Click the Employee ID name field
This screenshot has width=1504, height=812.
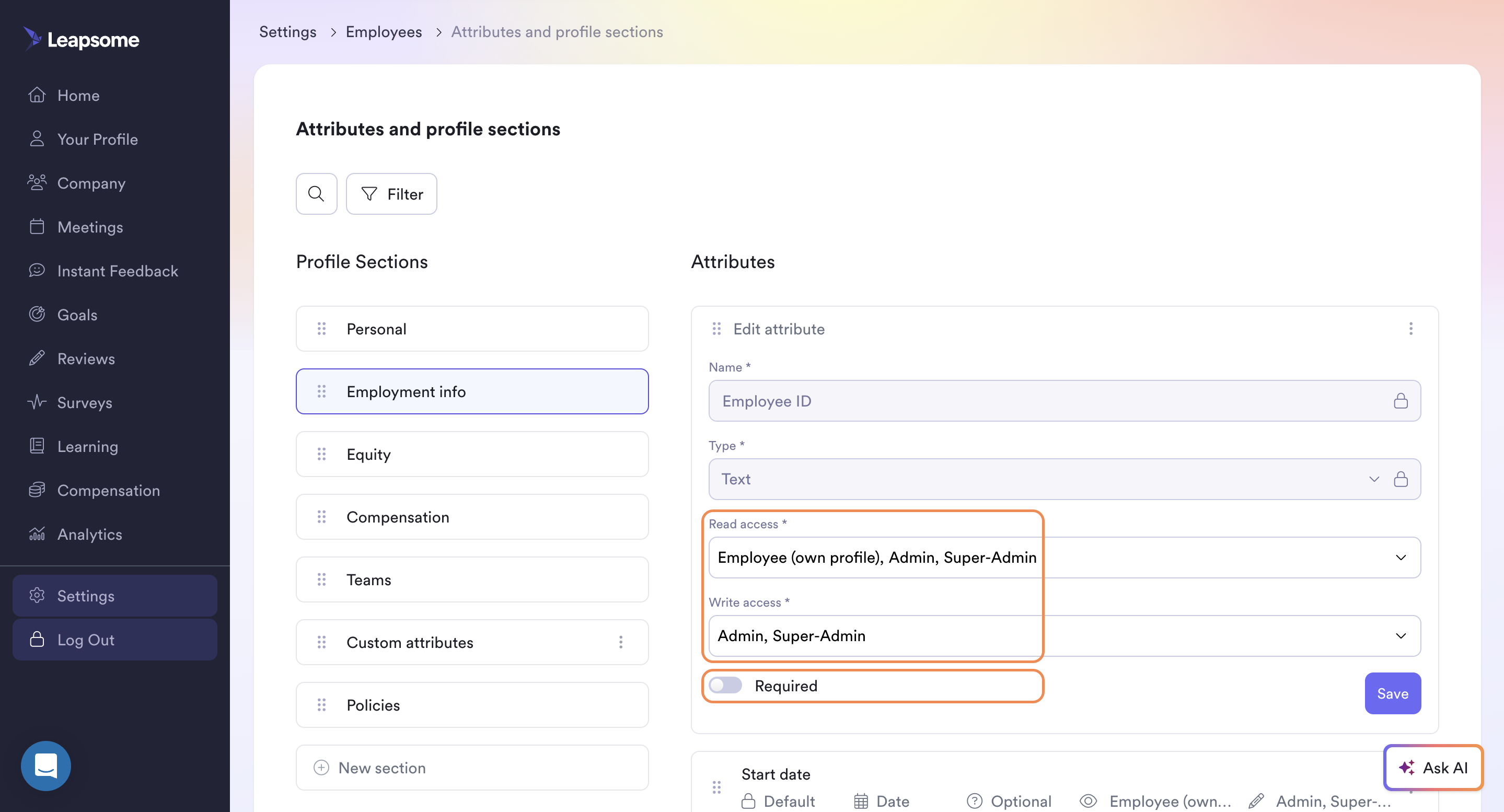[x=1065, y=401]
